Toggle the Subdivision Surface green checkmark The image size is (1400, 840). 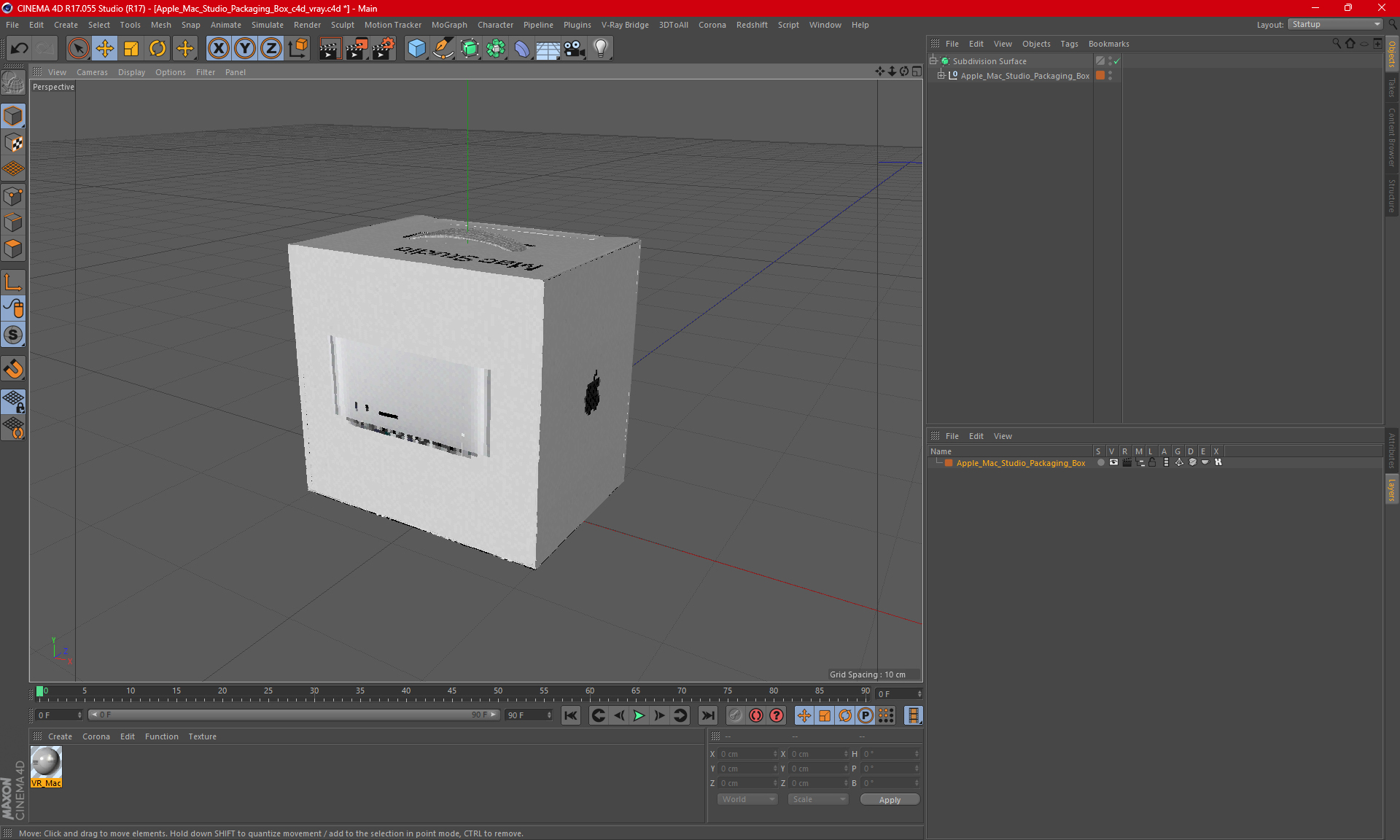[1116, 61]
